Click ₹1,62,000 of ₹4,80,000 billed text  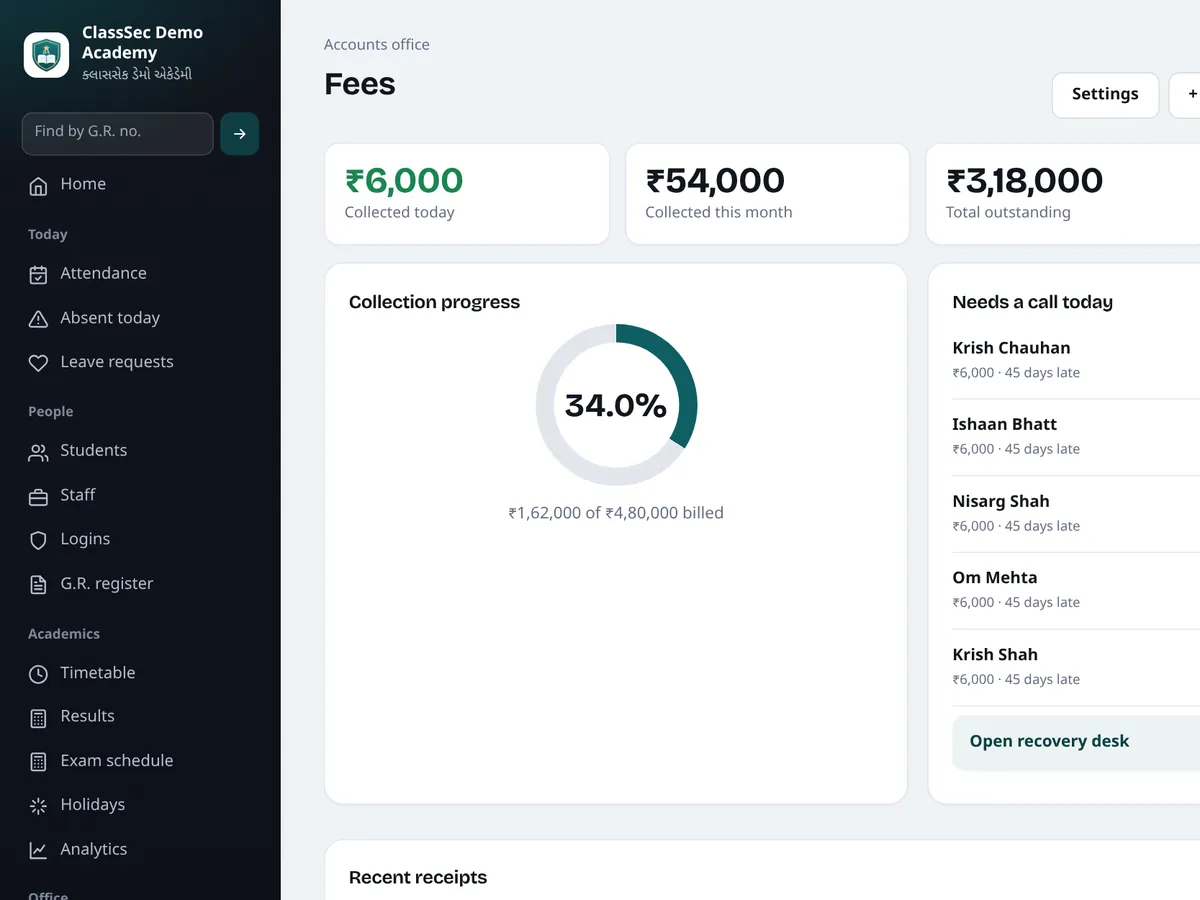point(616,513)
